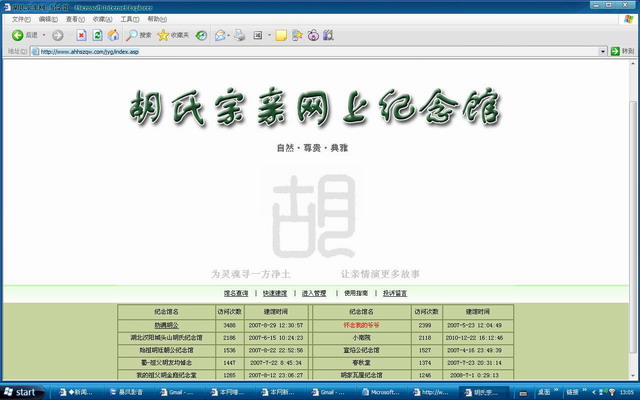Open the 胡家瓦屋纪念馆 entry

click(x=361, y=375)
